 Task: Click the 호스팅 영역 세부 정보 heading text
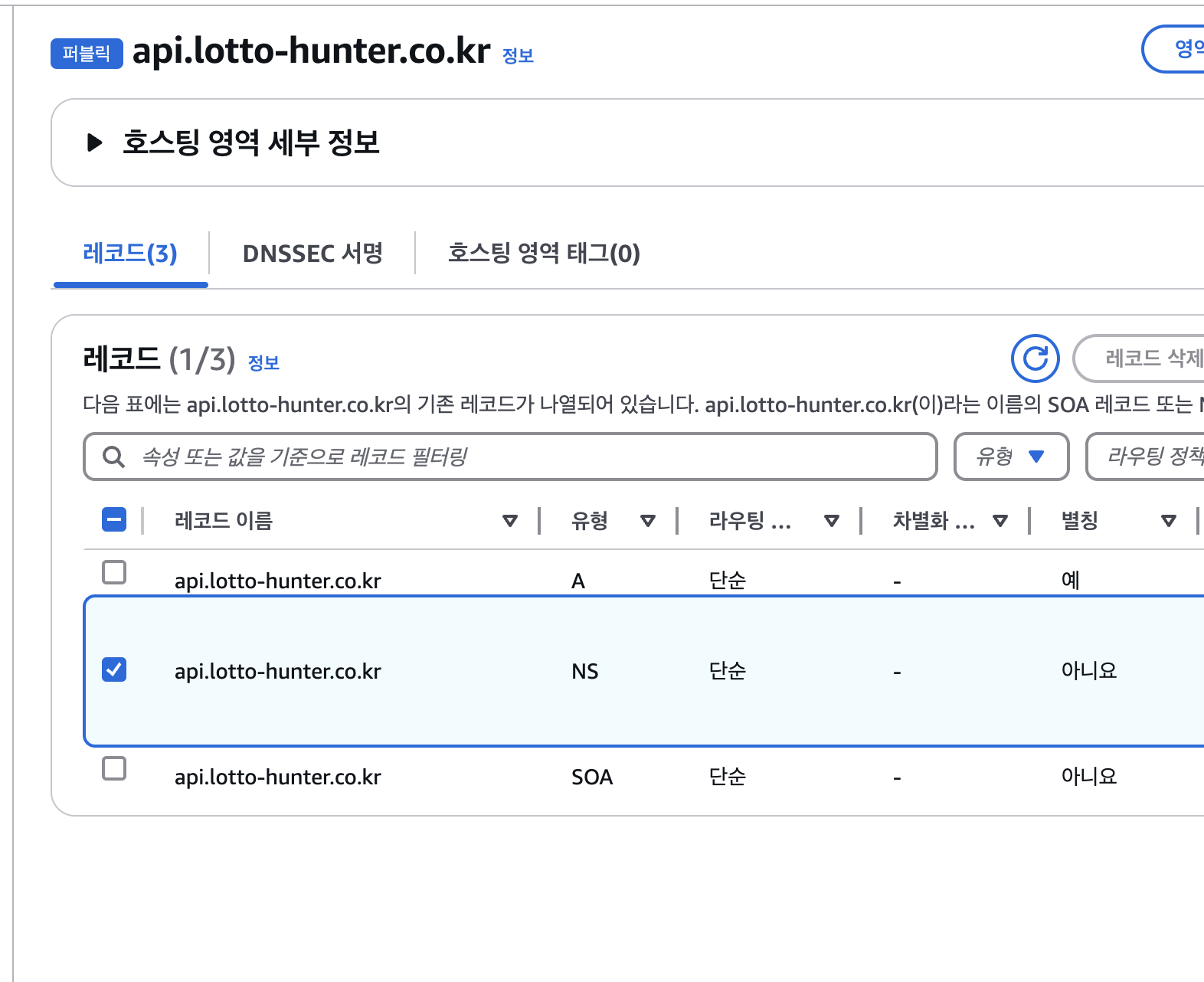point(251,142)
